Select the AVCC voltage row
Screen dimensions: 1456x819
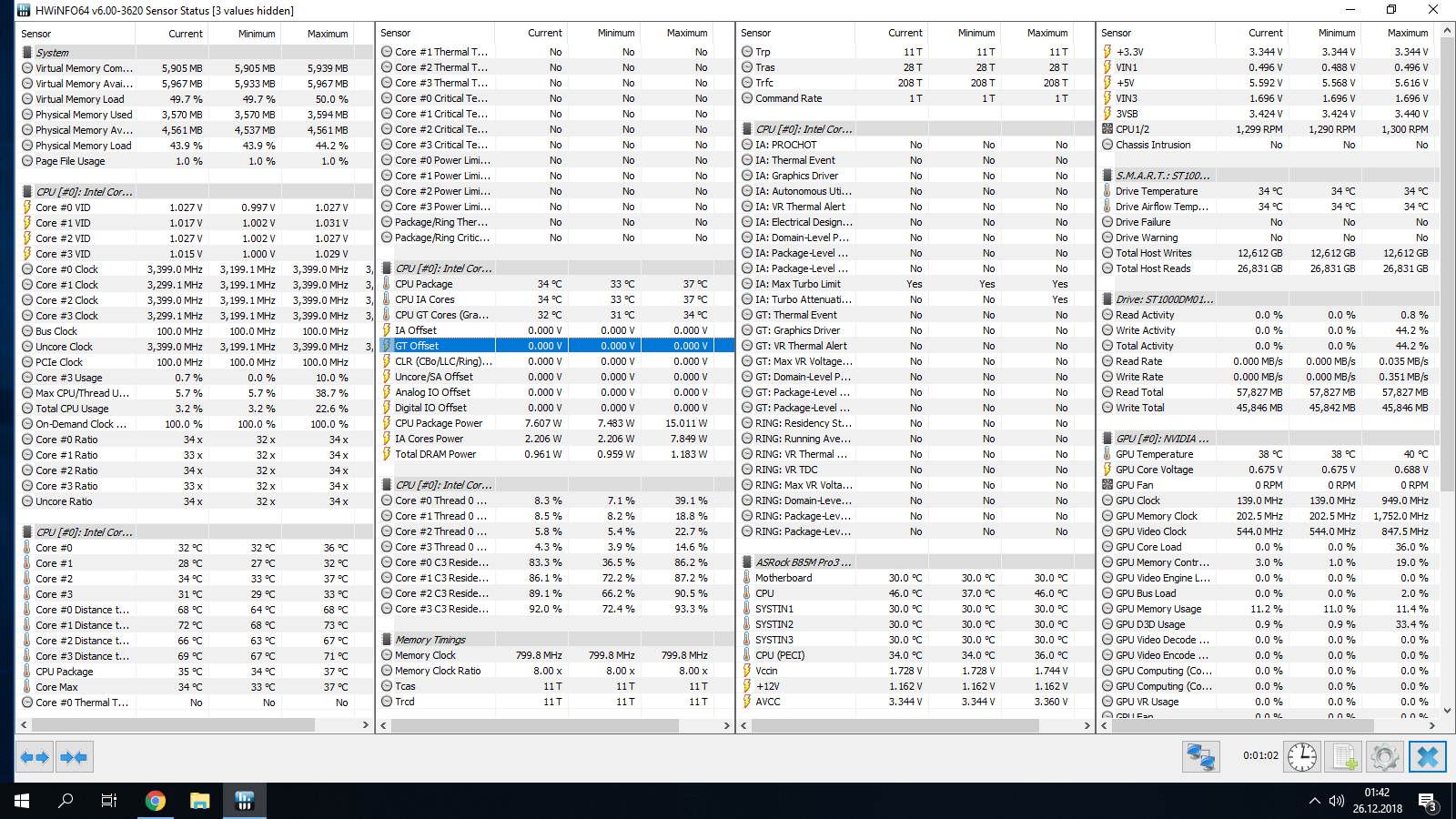(x=915, y=702)
